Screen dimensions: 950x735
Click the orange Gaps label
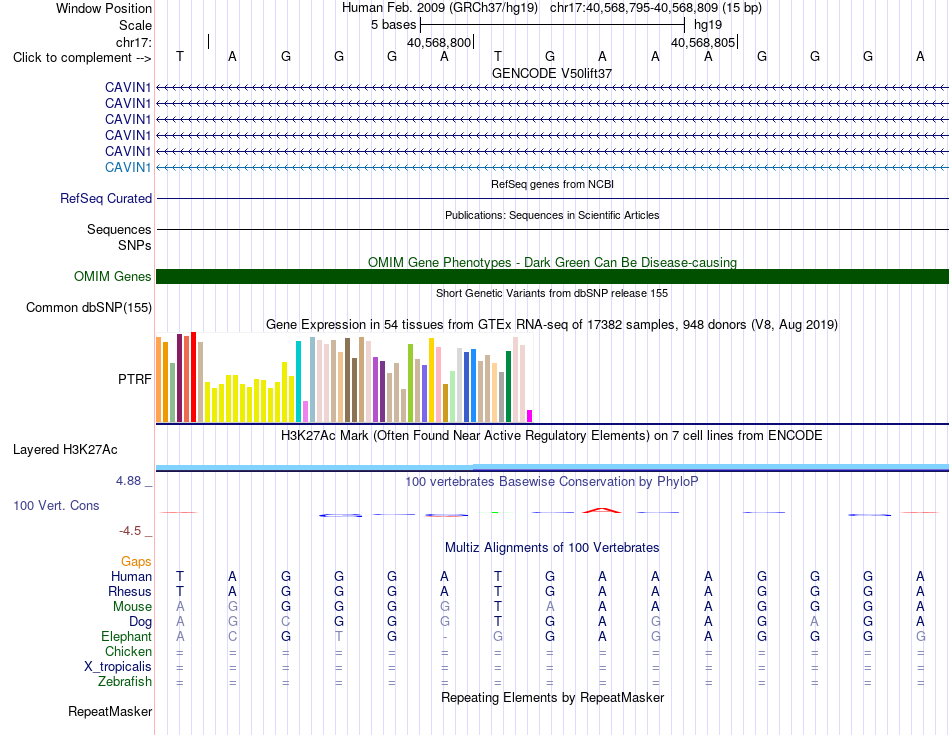click(x=136, y=562)
